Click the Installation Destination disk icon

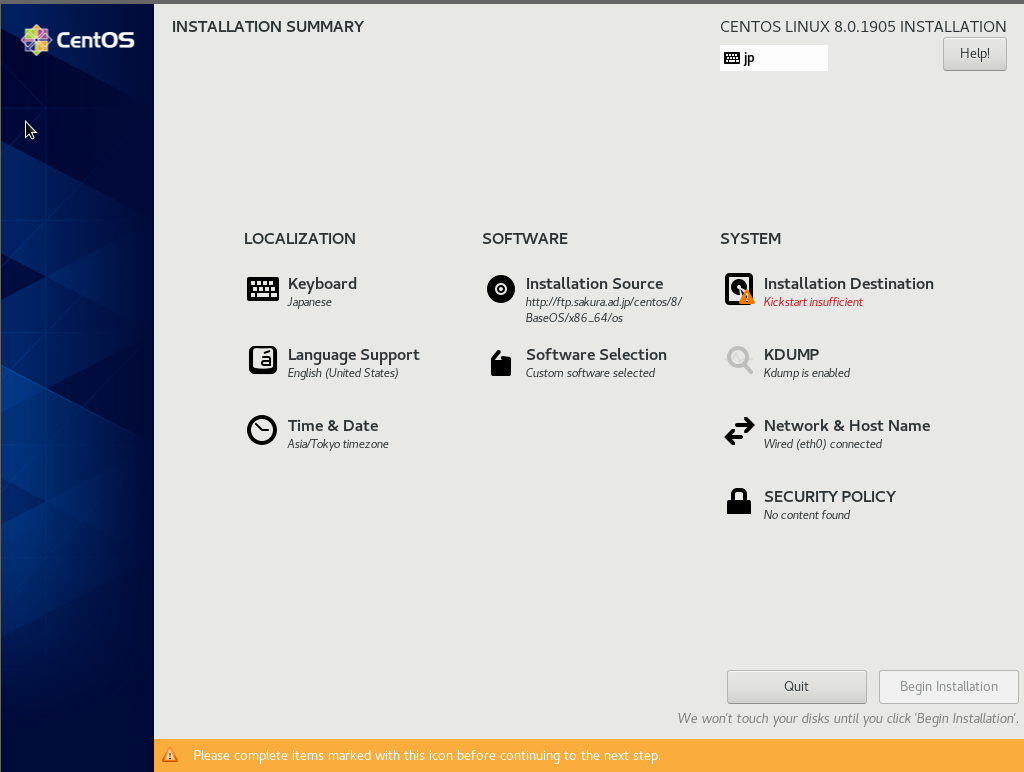click(x=739, y=289)
